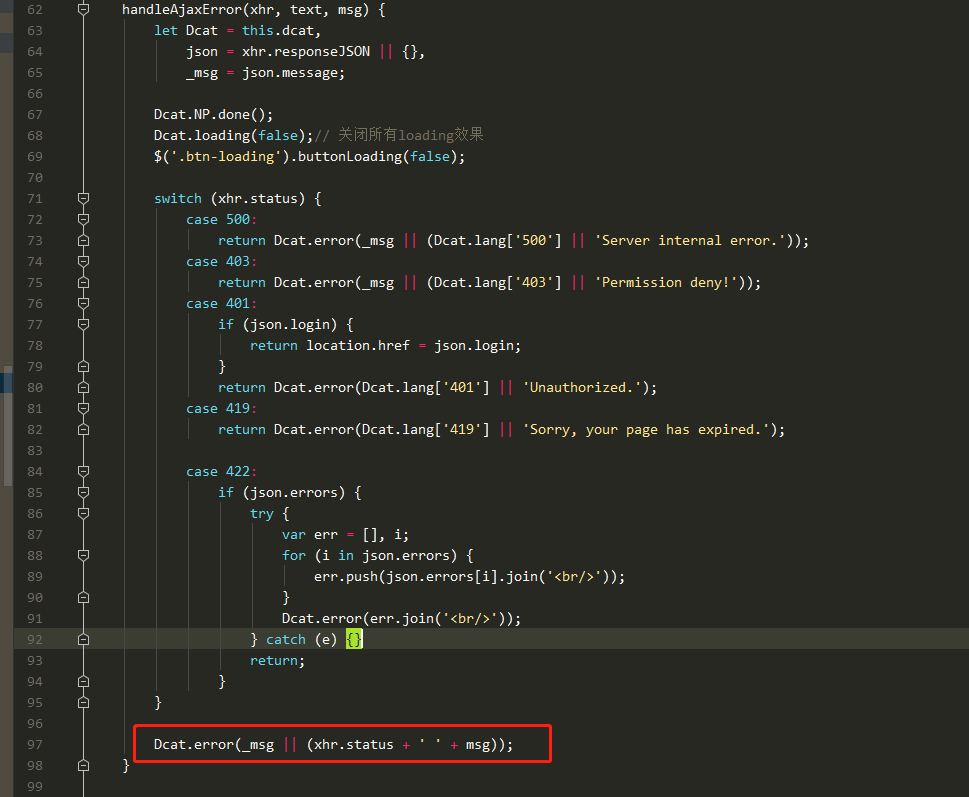Viewport: 969px width, 797px height.
Task: Click fold end marker at line 82
Action: (83, 429)
